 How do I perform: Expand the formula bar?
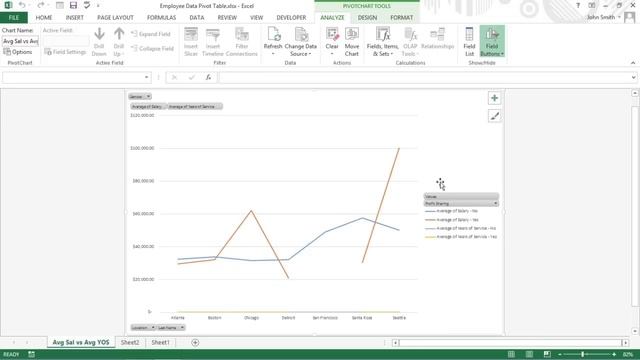click(x=633, y=78)
